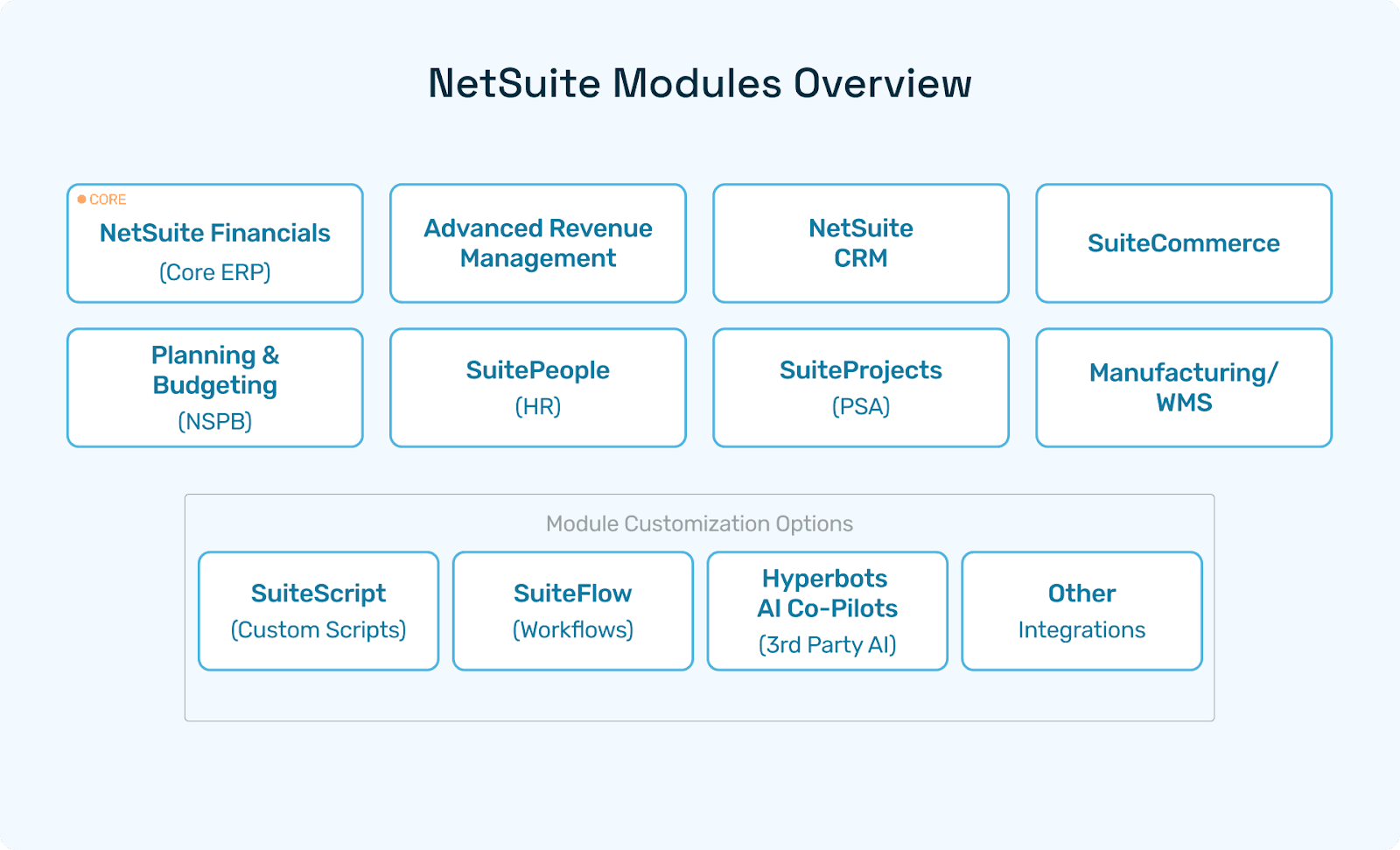Choose SuiteScript (Custom Scripts) option
This screenshot has width=1400, height=850.
click(x=318, y=611)
